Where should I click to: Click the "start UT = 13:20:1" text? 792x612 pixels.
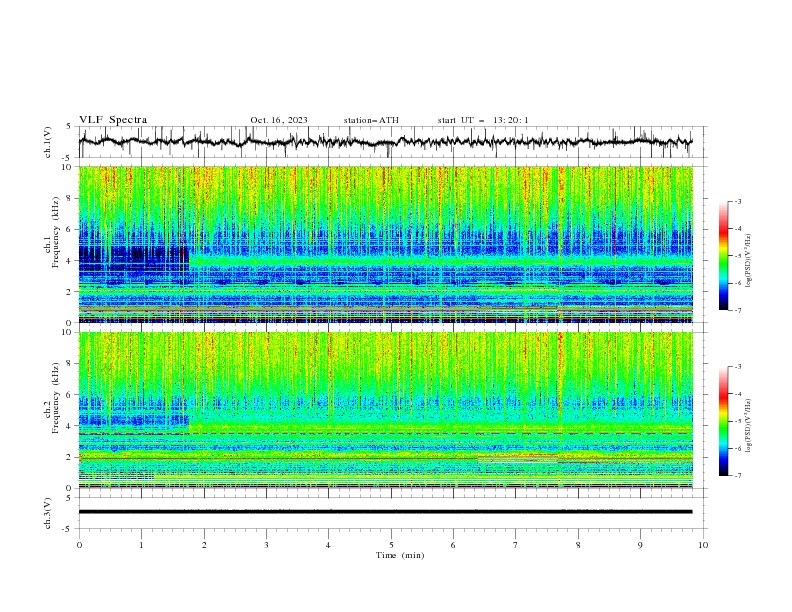click(483, 120)
